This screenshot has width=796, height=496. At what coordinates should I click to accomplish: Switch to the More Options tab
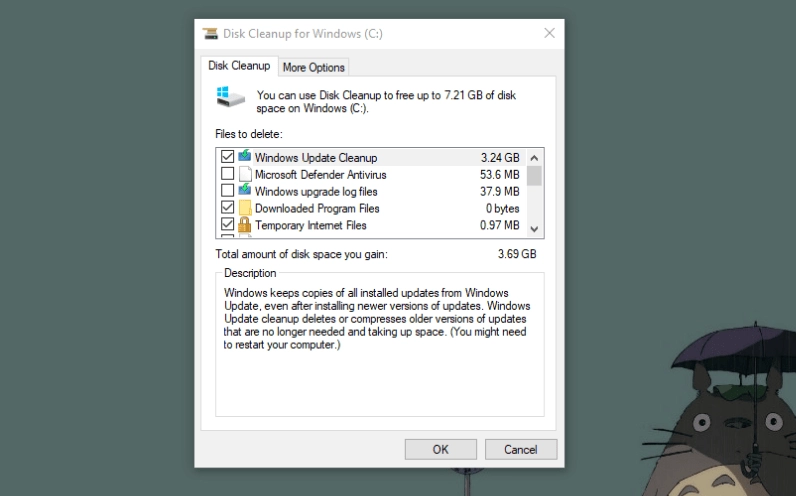(313, 68)
